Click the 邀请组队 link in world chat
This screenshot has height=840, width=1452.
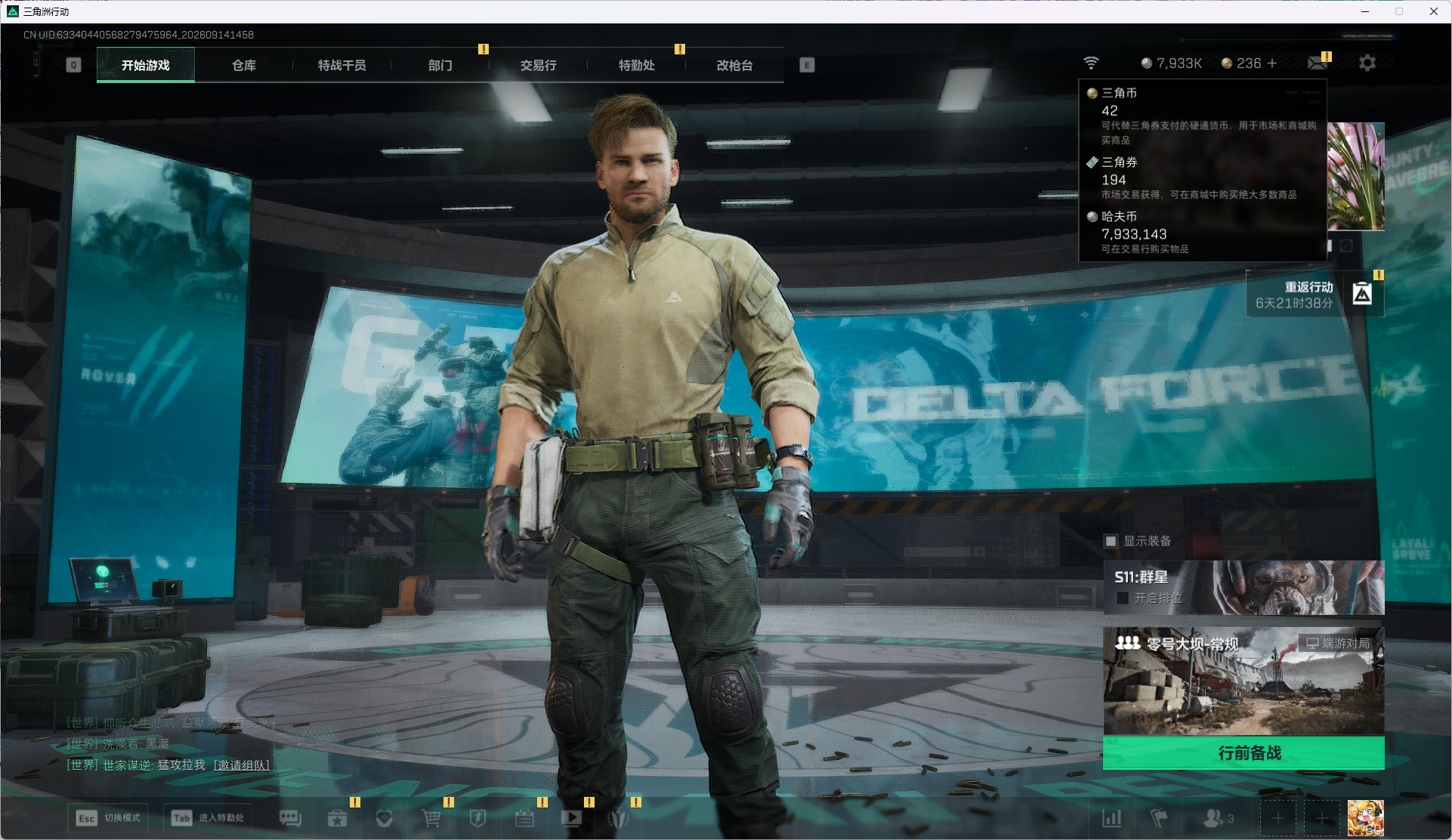(242, 765)
